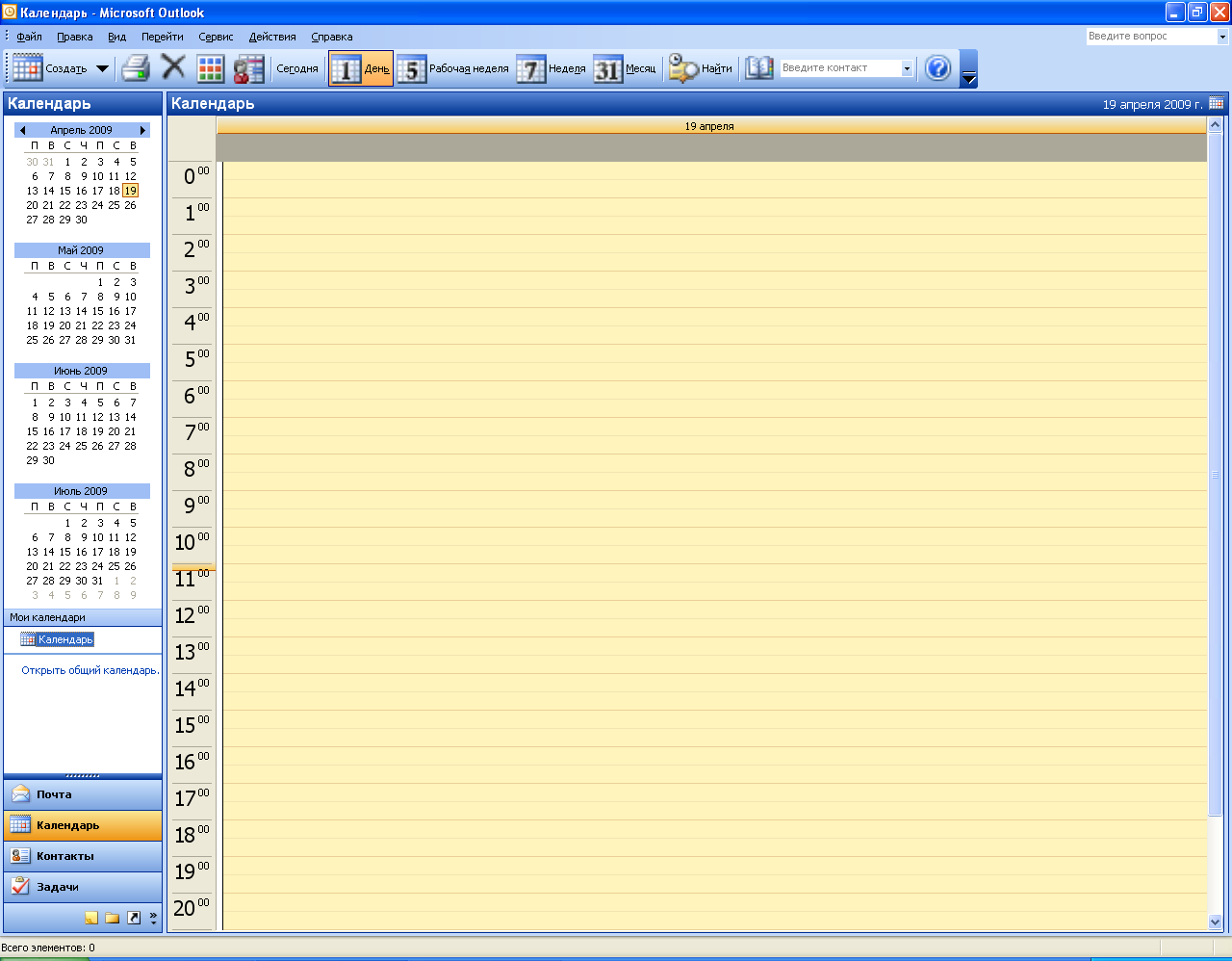
Task: Open the color categories grid icon
Action: [x=211, y=68]
